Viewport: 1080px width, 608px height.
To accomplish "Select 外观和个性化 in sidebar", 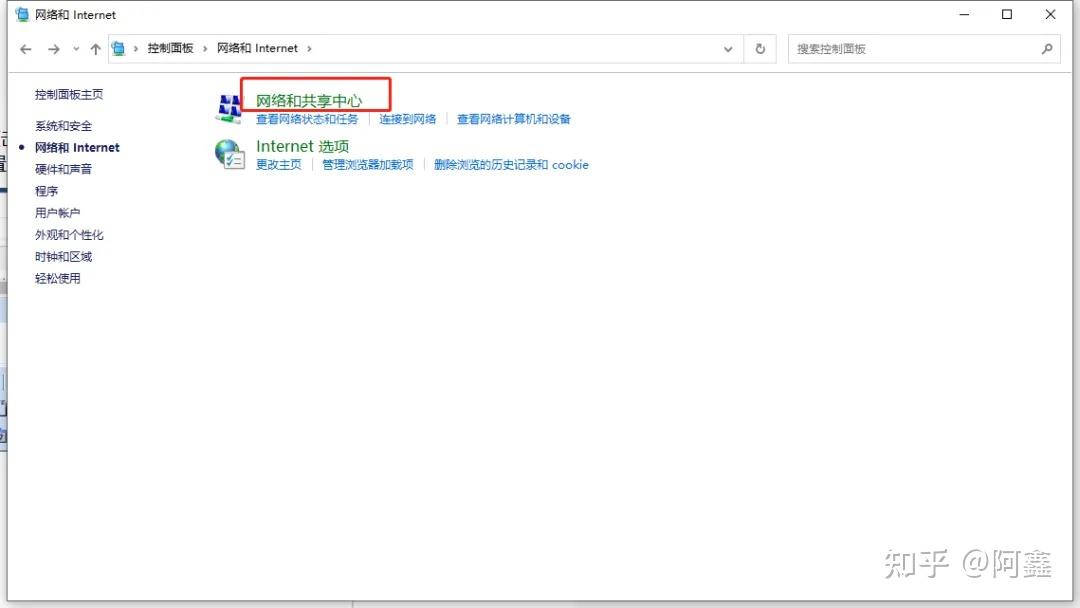I will (x=69, y=235).
